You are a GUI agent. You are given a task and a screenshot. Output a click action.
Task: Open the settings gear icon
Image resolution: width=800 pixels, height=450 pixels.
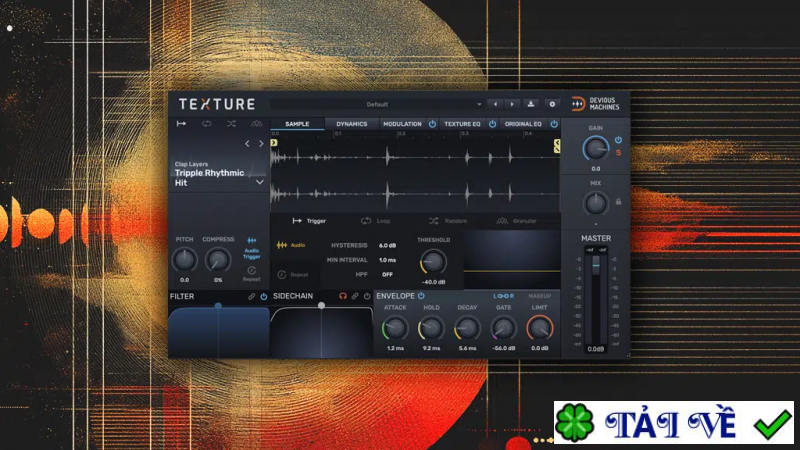552,104
